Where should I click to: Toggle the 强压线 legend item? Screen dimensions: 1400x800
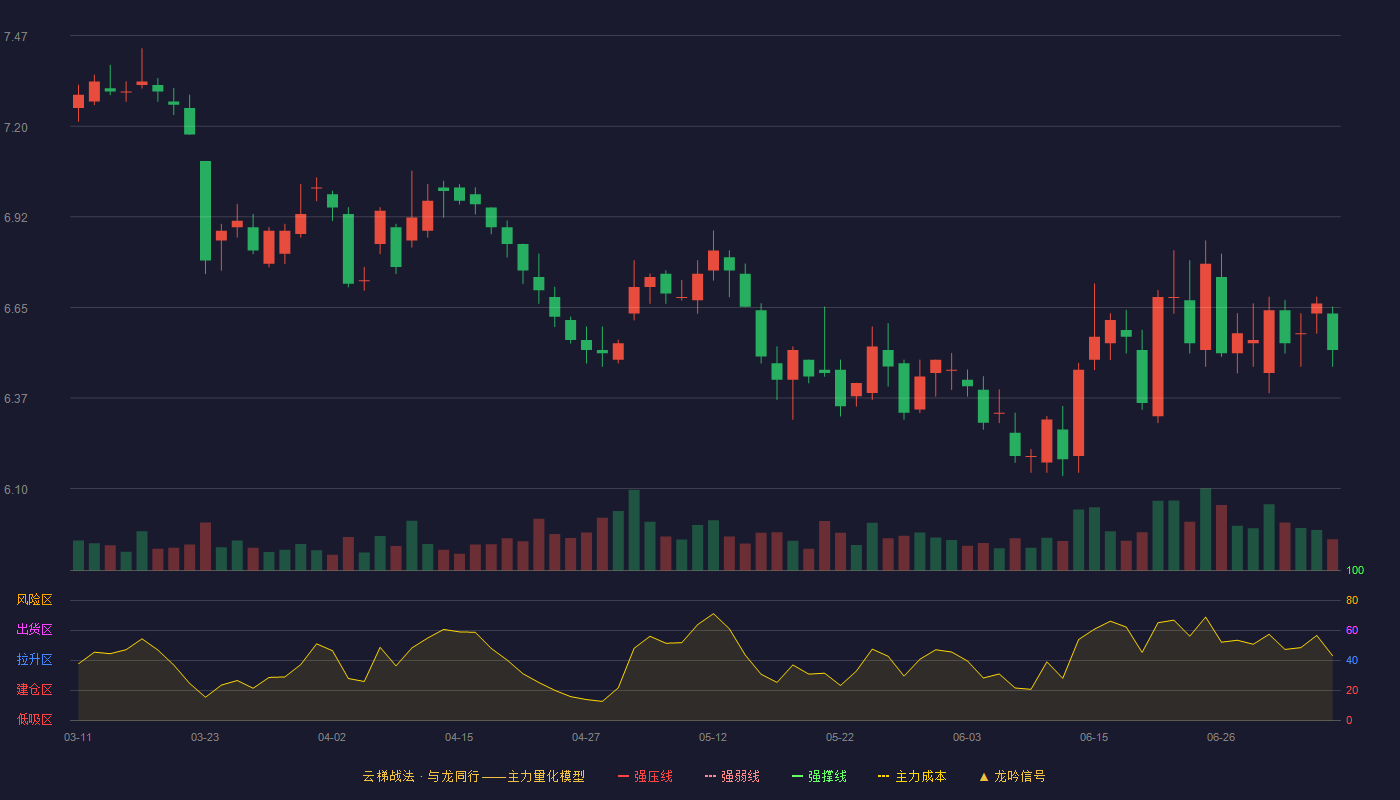(x=645, y=776)
